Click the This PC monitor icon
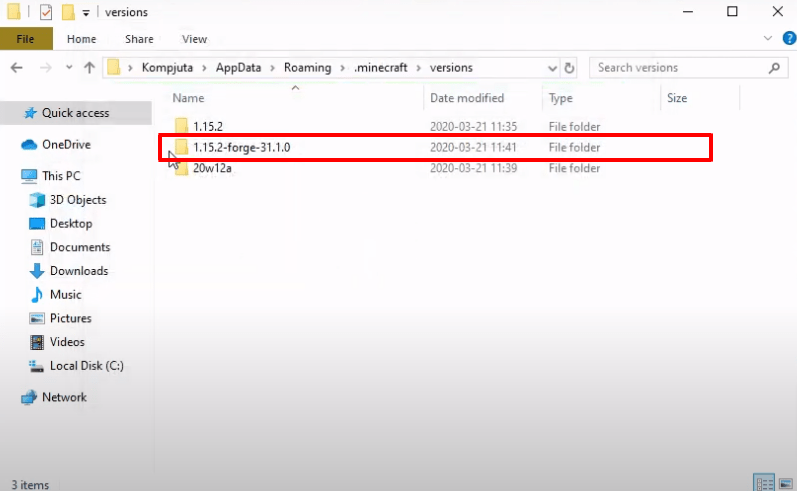 point(29,176)
